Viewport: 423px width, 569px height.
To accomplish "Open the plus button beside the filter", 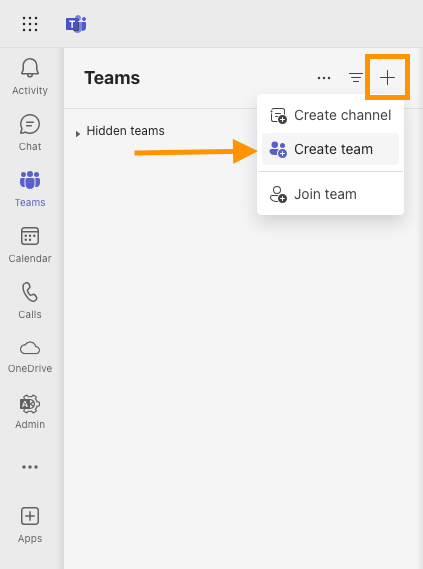I will [x=387, y=77].
